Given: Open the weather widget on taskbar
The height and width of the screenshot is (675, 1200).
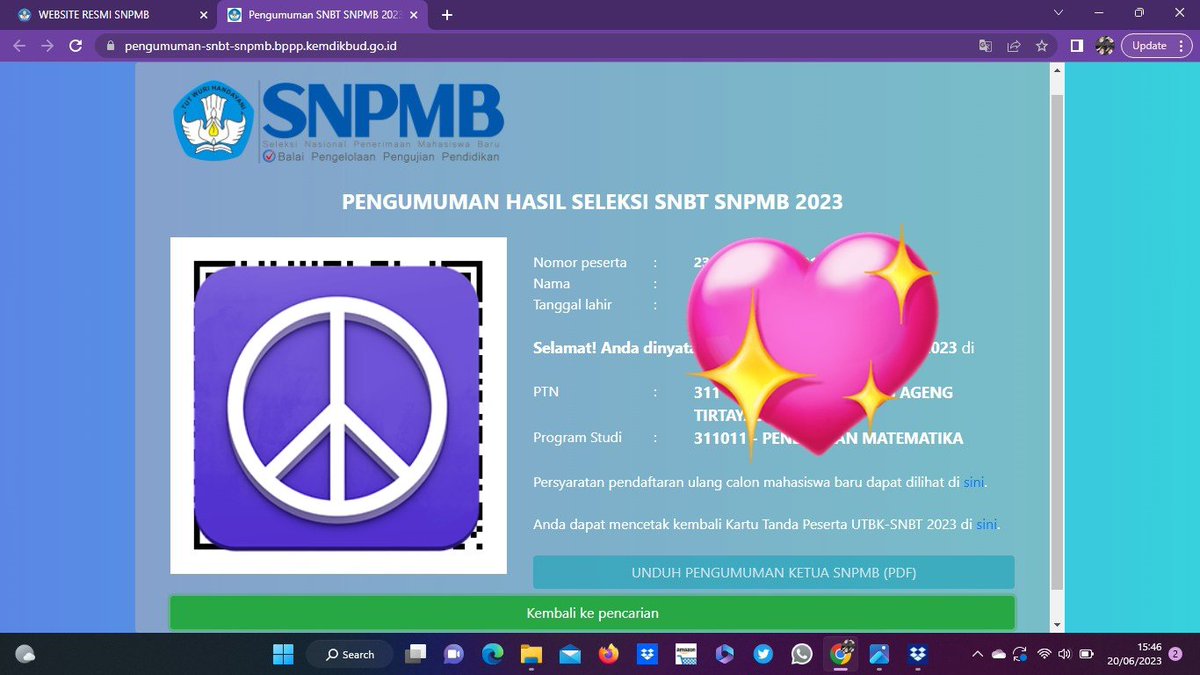Looking at the screenshot, I should point(26,654).
